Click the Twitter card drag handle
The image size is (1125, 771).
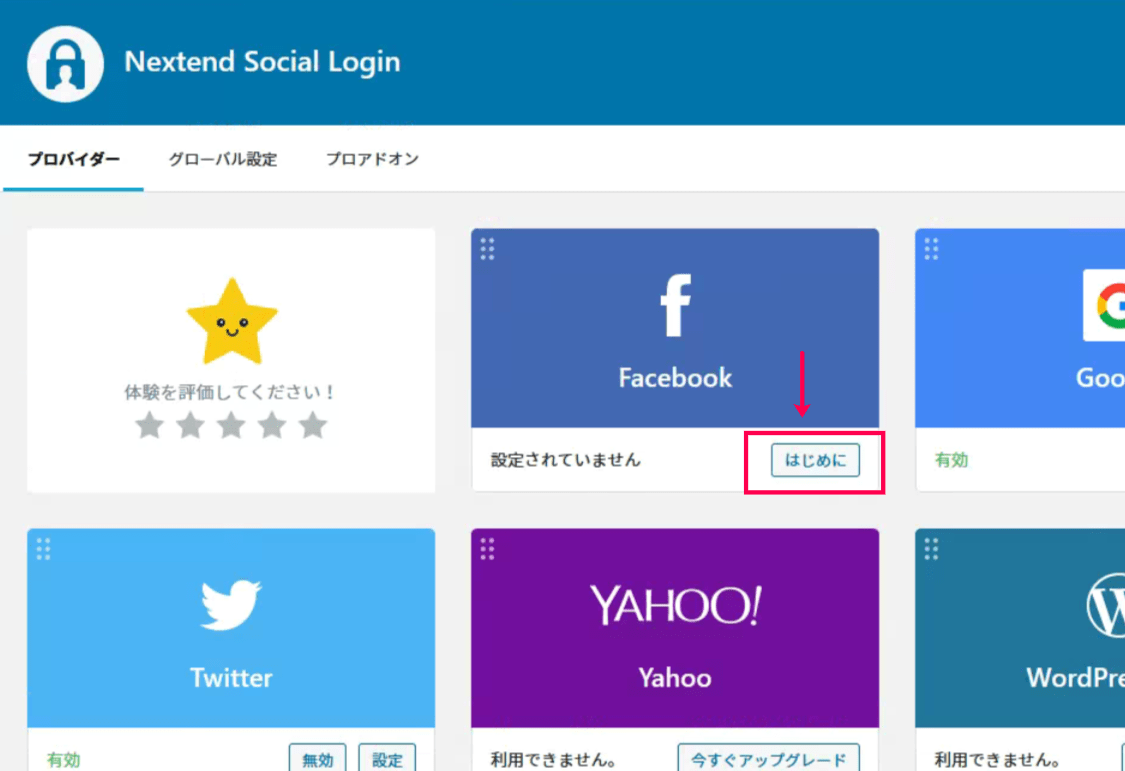[x=43, y=549]
